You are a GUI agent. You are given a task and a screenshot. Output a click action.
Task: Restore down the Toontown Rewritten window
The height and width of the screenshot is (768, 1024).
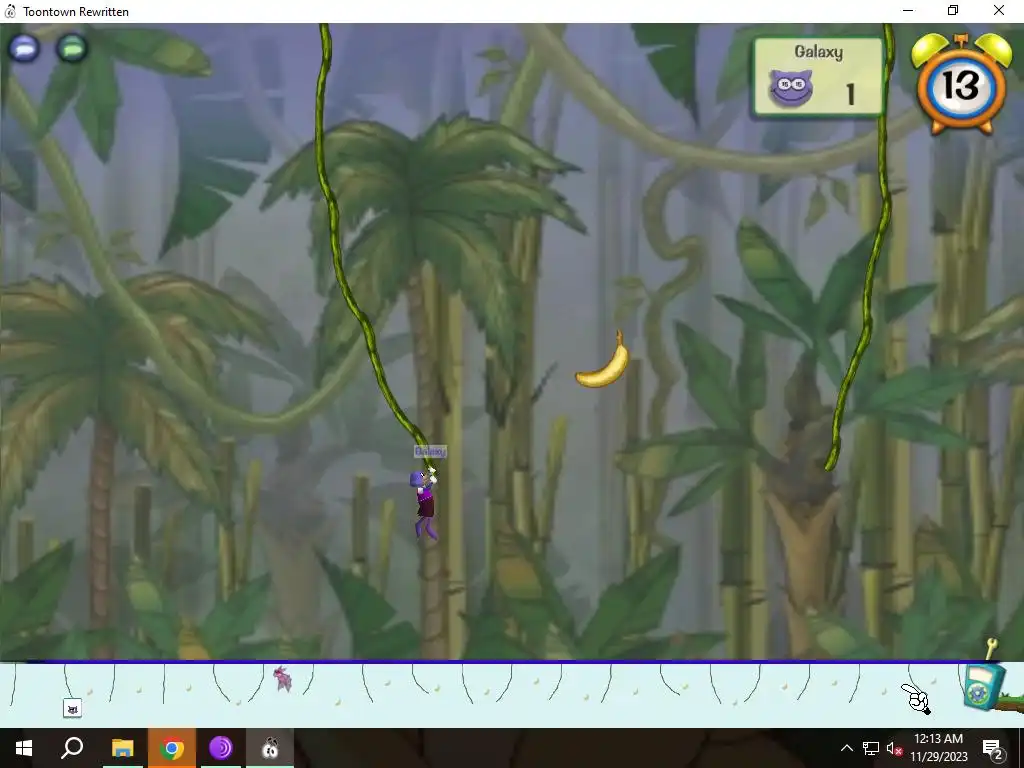pyautogui.click(x=953, y=10)
